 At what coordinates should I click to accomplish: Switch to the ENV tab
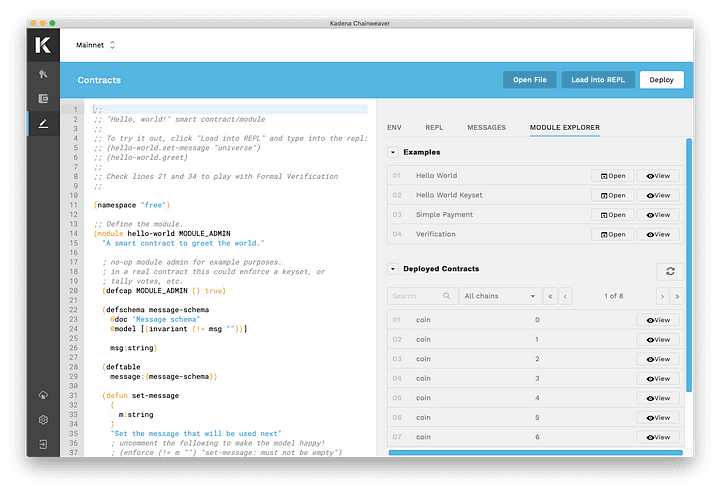pos(394,127)
